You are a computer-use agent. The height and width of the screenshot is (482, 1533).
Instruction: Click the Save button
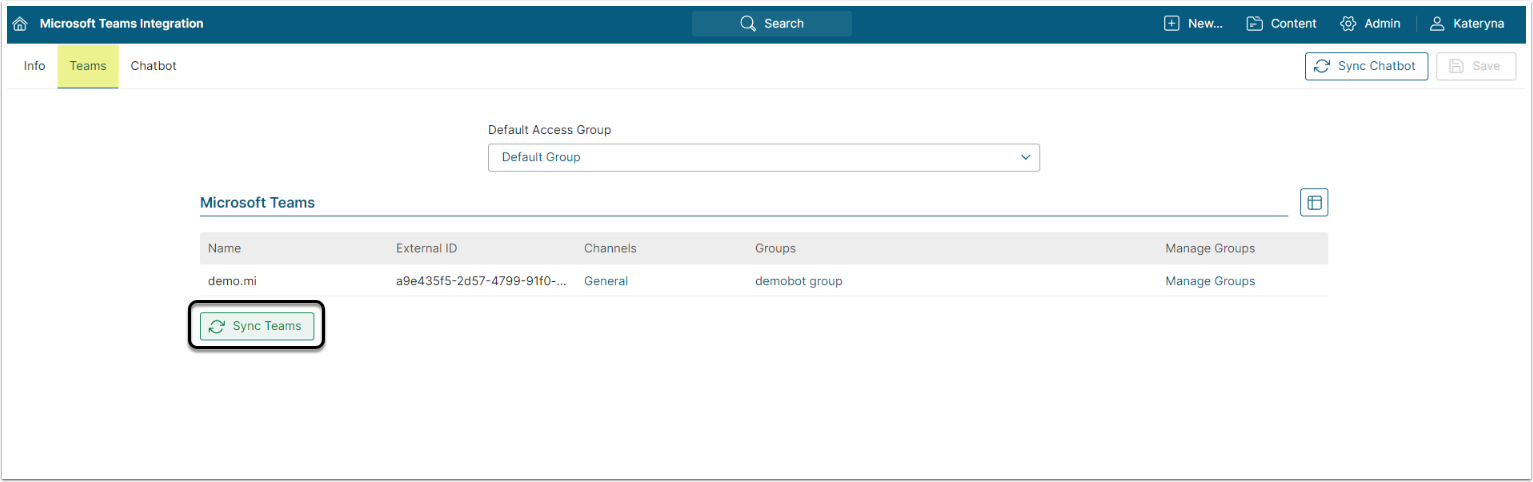1476,66
